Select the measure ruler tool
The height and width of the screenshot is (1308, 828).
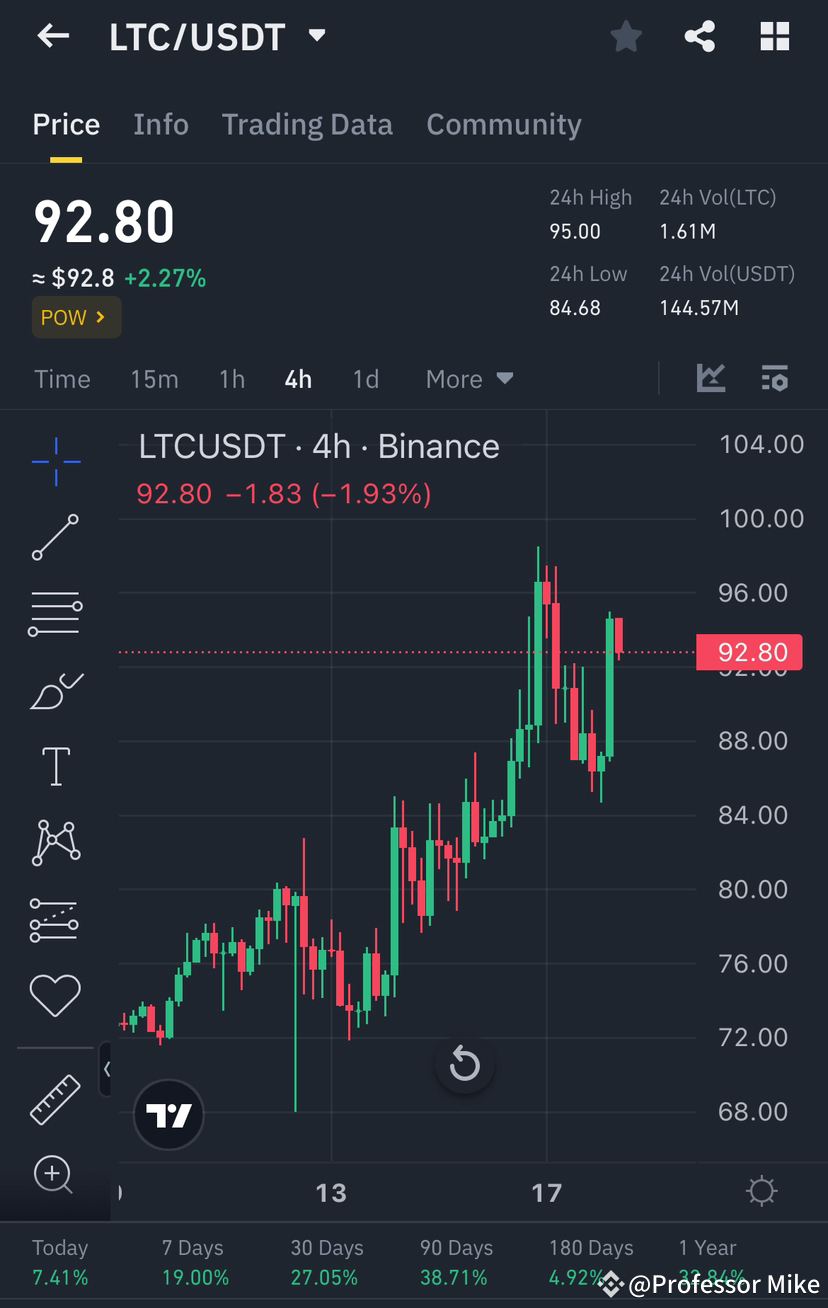click(x=55, y=1100)
